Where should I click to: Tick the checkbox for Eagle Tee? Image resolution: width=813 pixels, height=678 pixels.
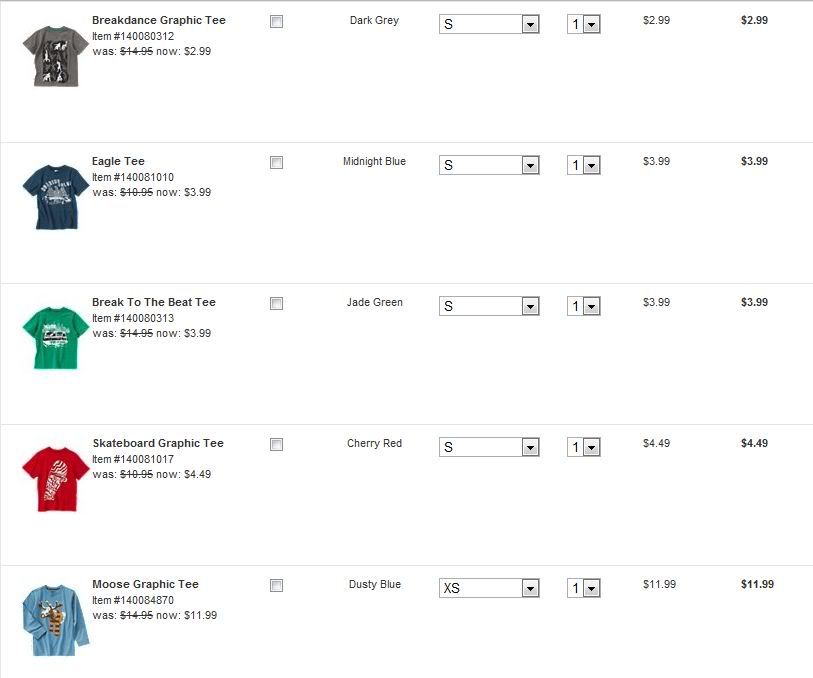pos(277,162)
